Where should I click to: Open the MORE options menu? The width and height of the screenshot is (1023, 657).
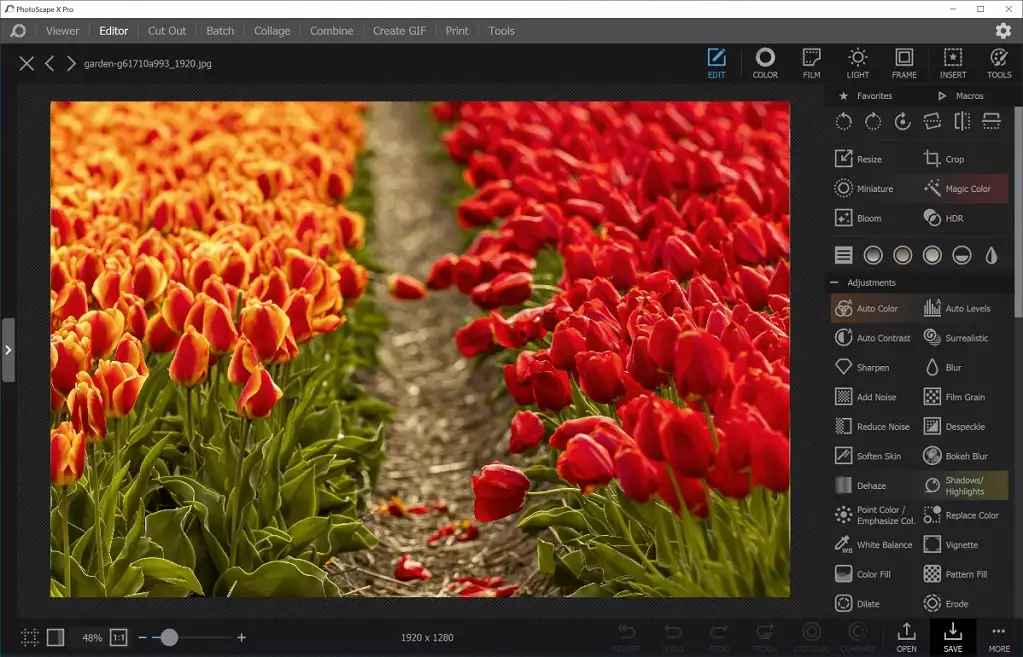click(999, 637)
